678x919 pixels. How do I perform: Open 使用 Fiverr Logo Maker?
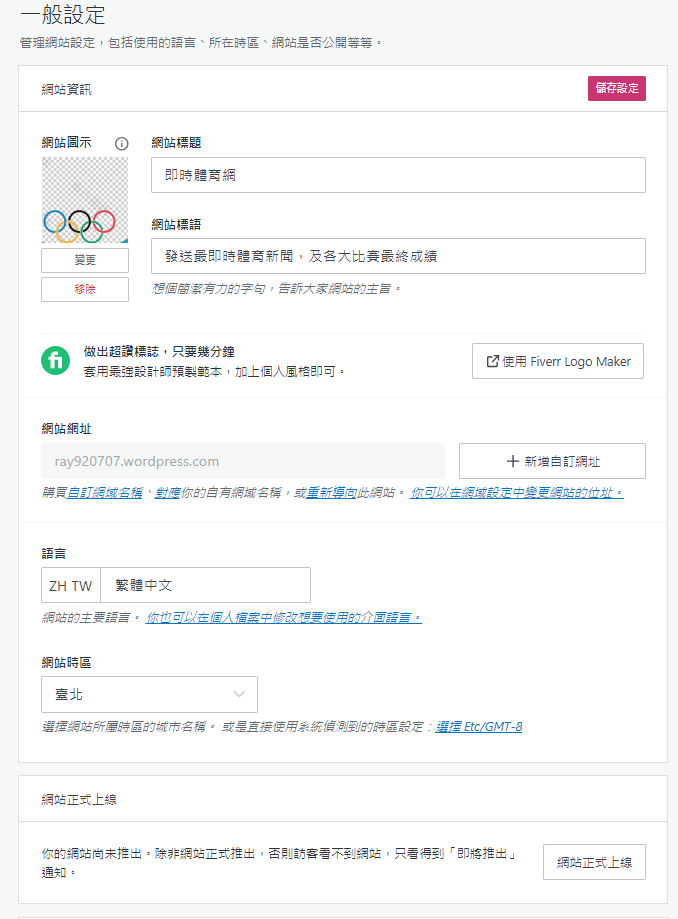pyautogui.click(x=557, y=361)
